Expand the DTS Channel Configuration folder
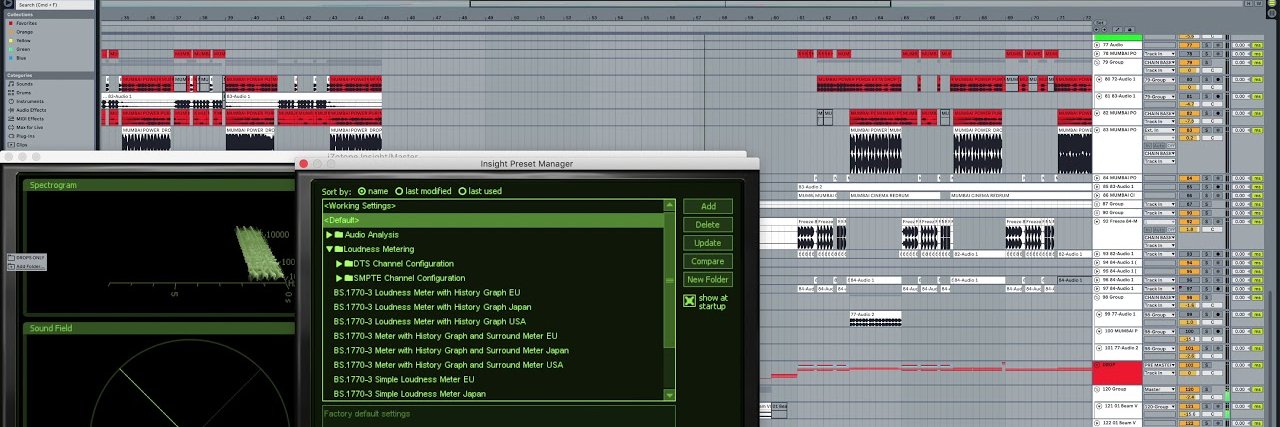 click(339, 264)
